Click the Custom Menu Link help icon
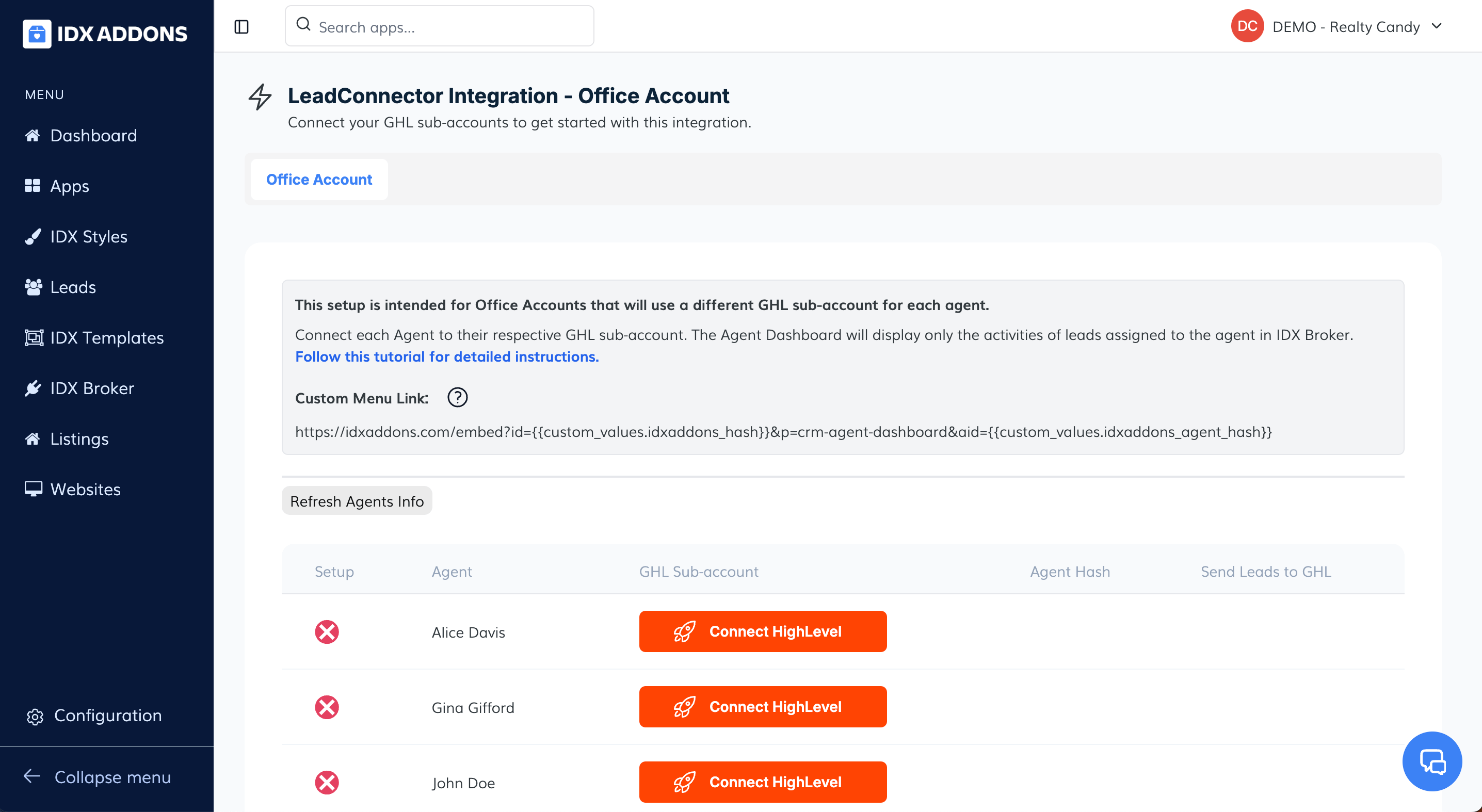Viewport: 1482px width, 812px height. (x=457, y=397)
